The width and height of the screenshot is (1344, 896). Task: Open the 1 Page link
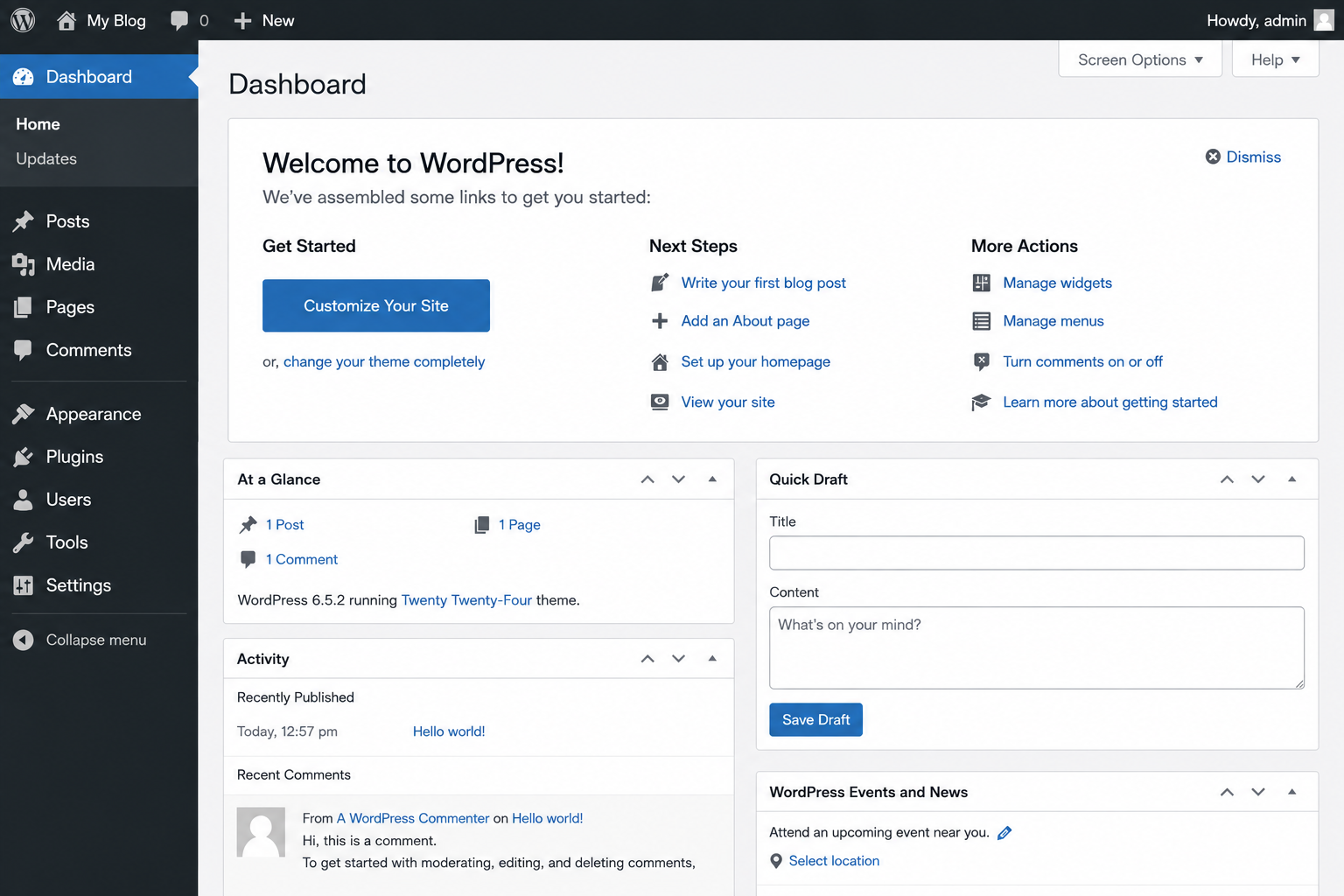[519, 525]
